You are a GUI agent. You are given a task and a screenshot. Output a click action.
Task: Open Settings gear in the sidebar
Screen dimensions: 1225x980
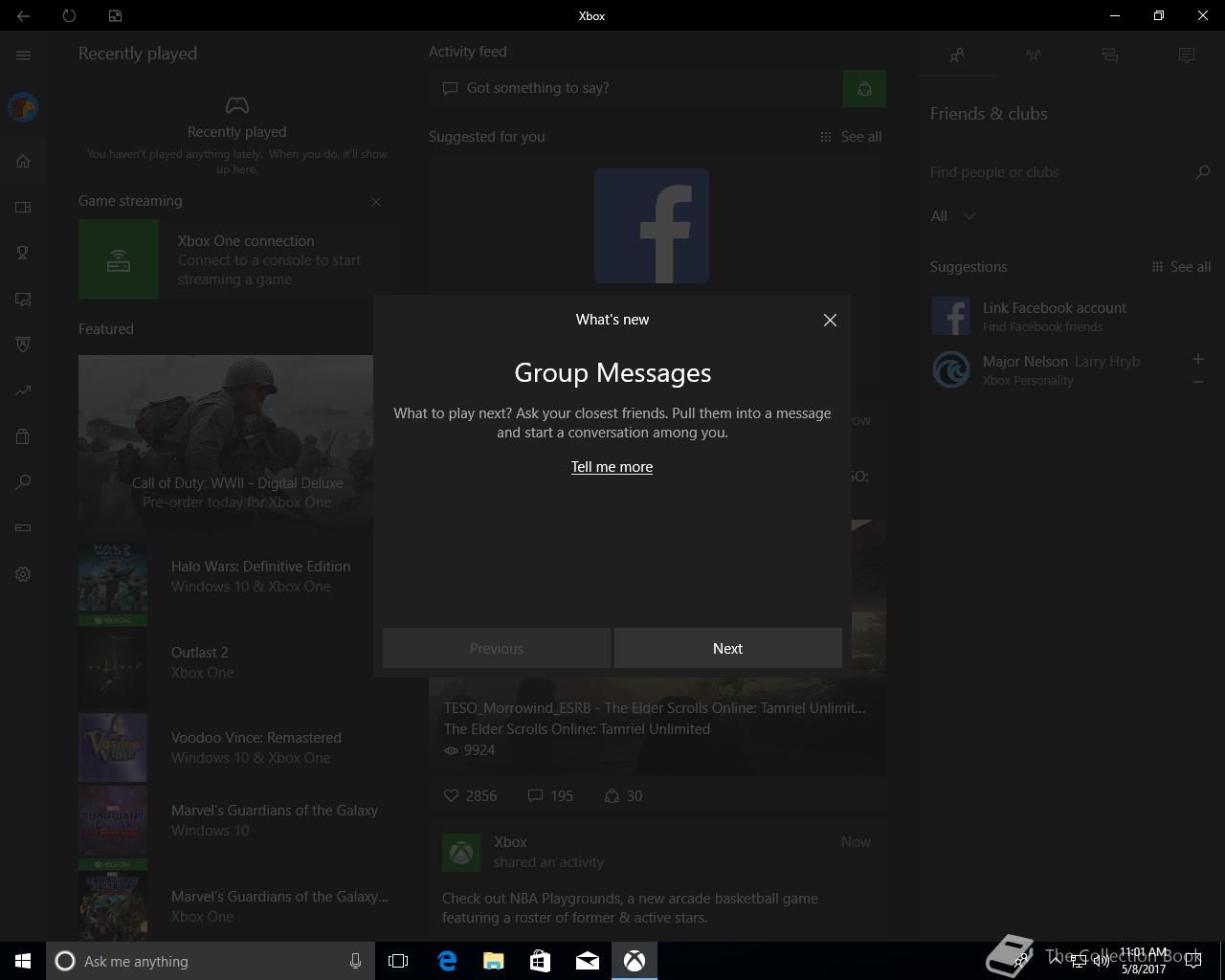coord(23,574)
